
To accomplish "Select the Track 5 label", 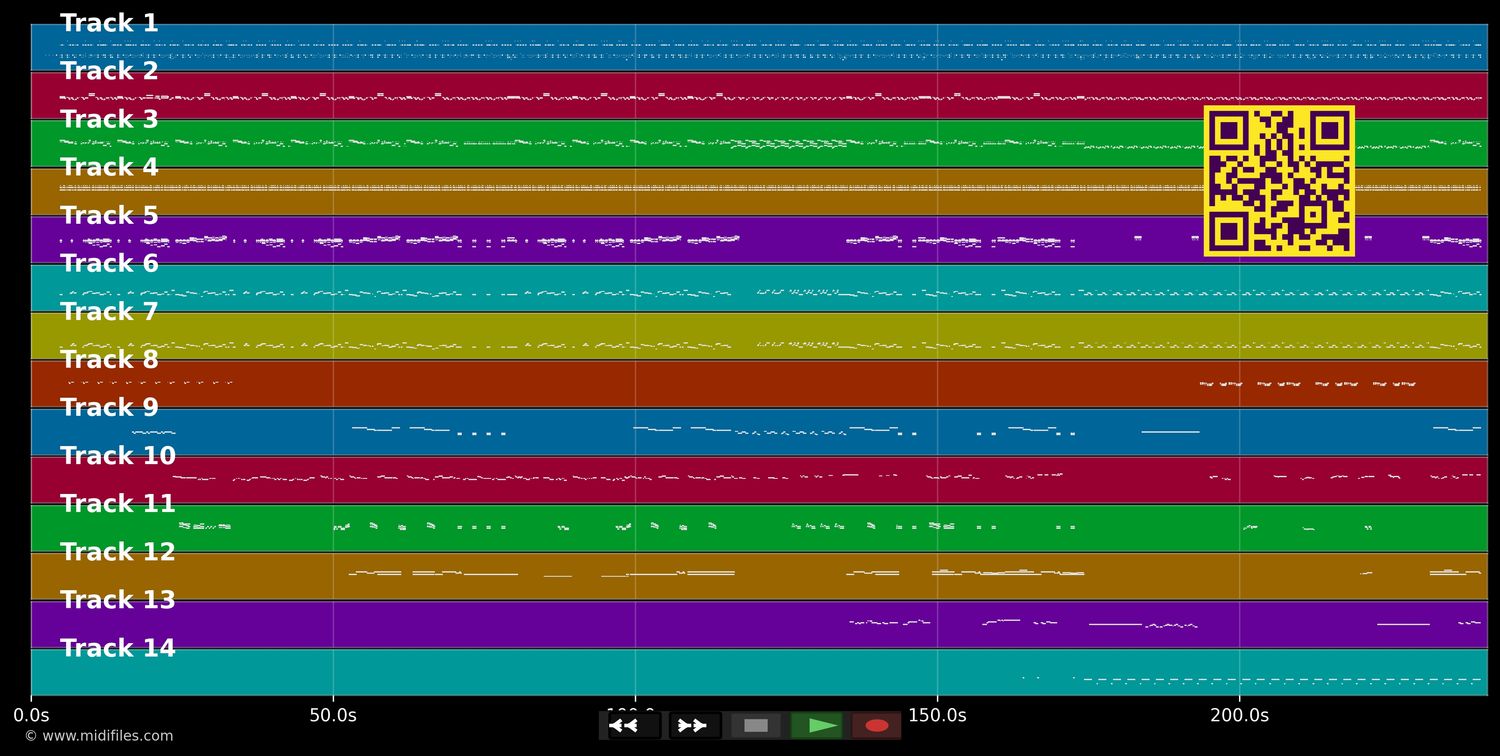I will pos(109,215).
